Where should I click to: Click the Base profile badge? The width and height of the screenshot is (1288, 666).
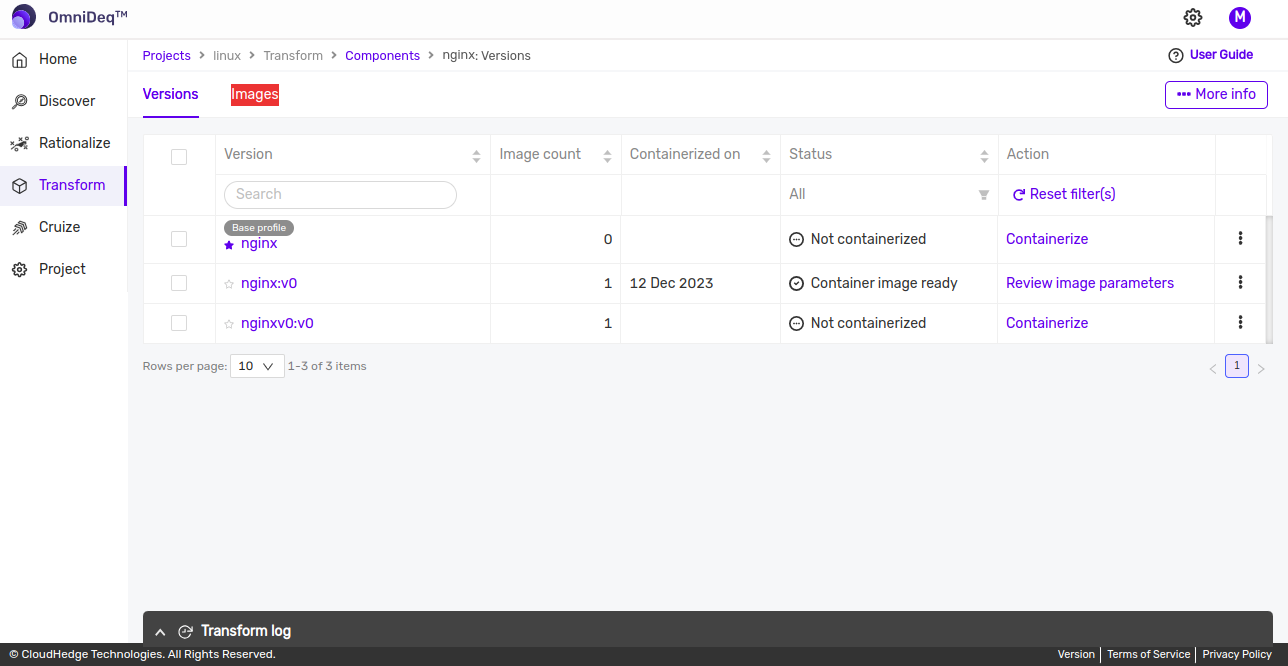(259, 228)
